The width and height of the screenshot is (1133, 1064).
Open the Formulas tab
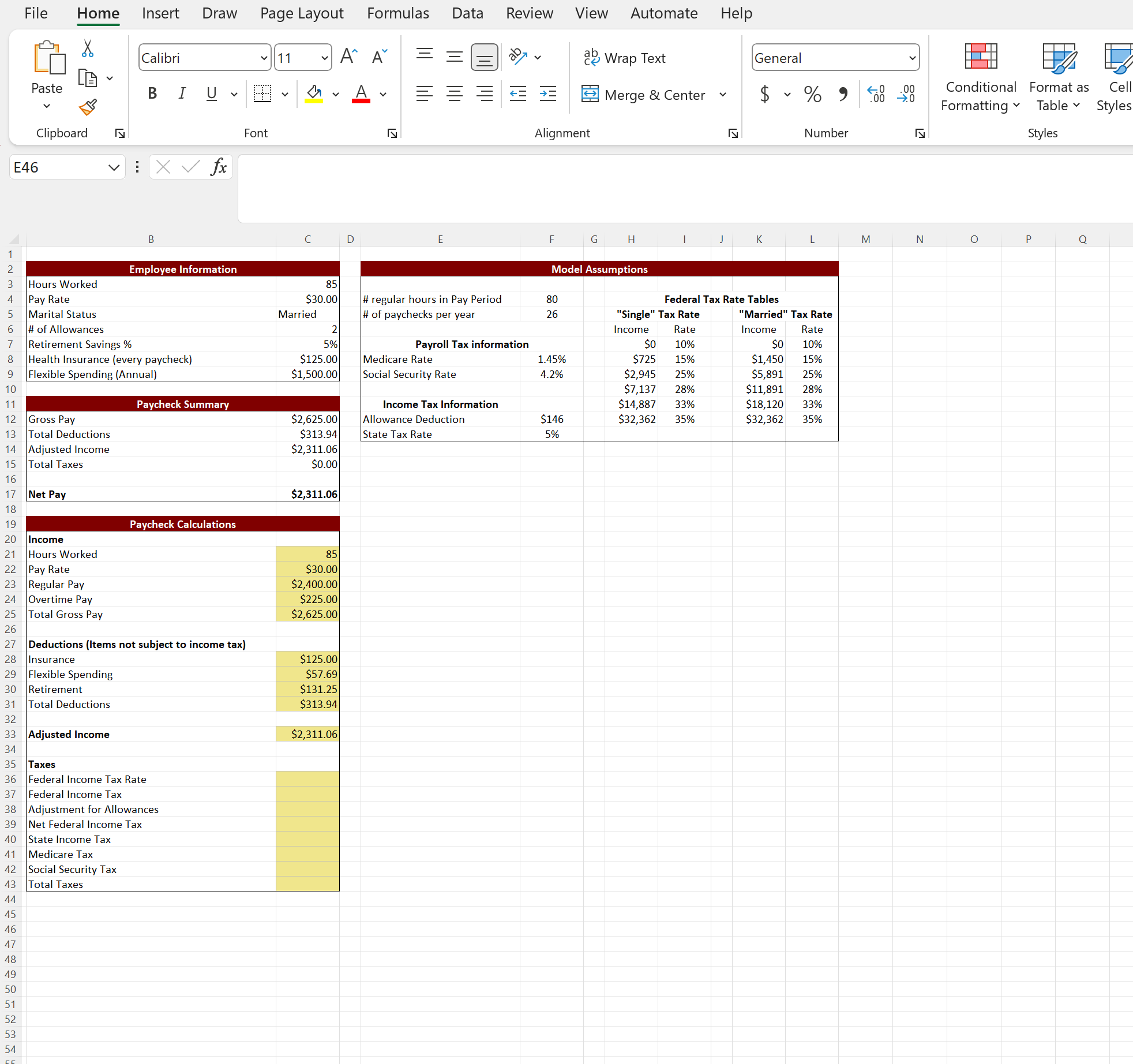397,13
